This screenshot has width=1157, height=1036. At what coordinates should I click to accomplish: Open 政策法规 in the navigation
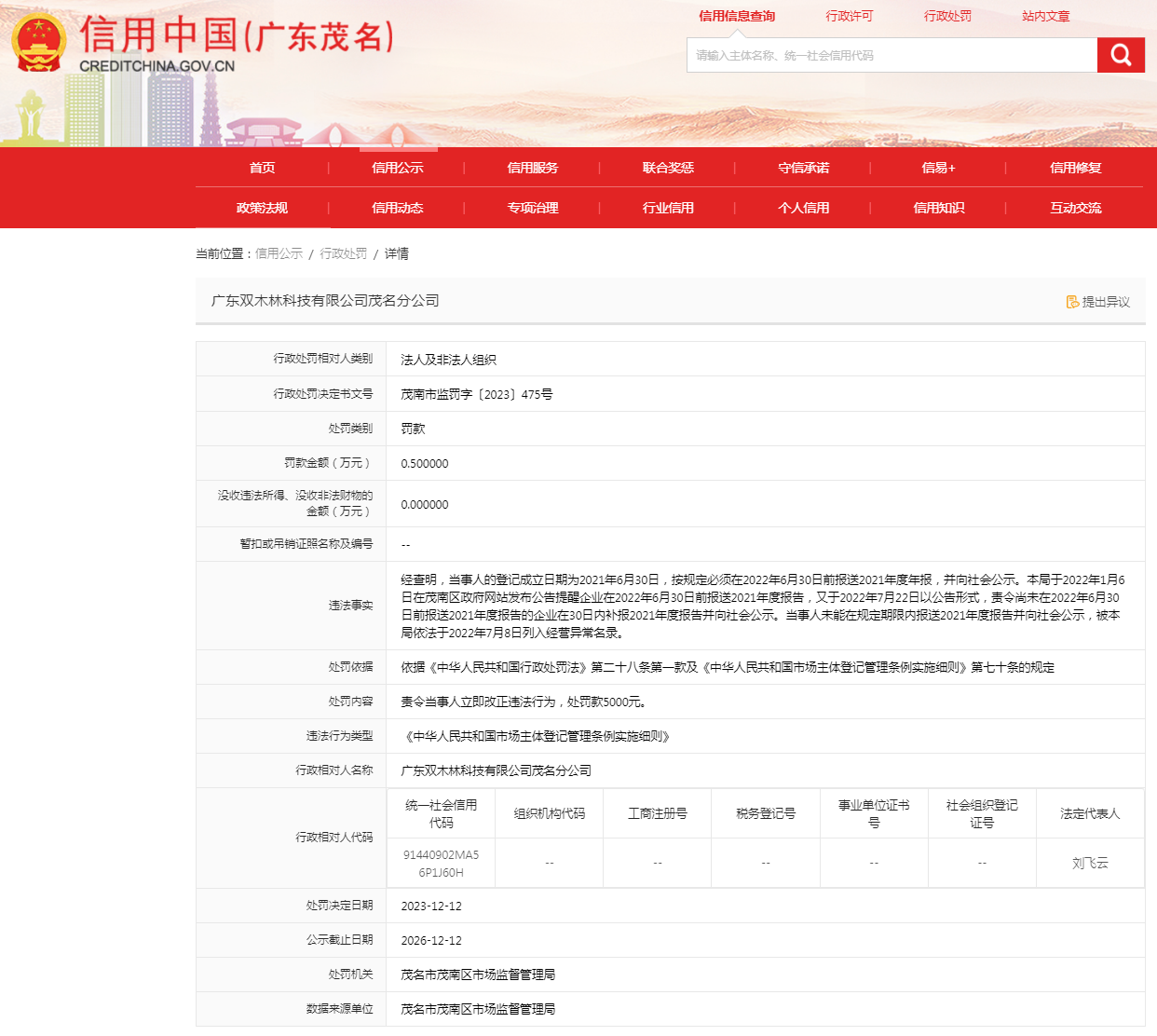(263, 208)
